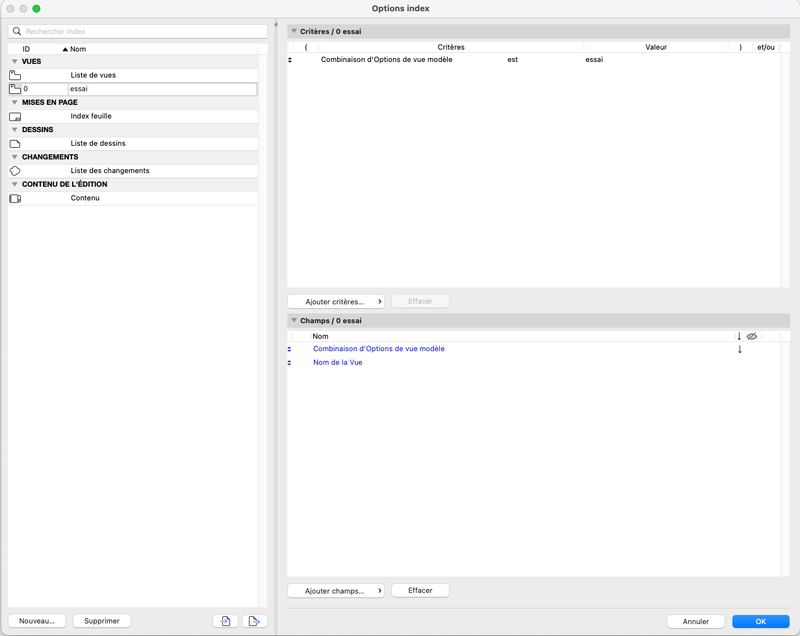Screen dimensions: 800x636
Task: Click the green window zoom button
Action: point(36,9)
